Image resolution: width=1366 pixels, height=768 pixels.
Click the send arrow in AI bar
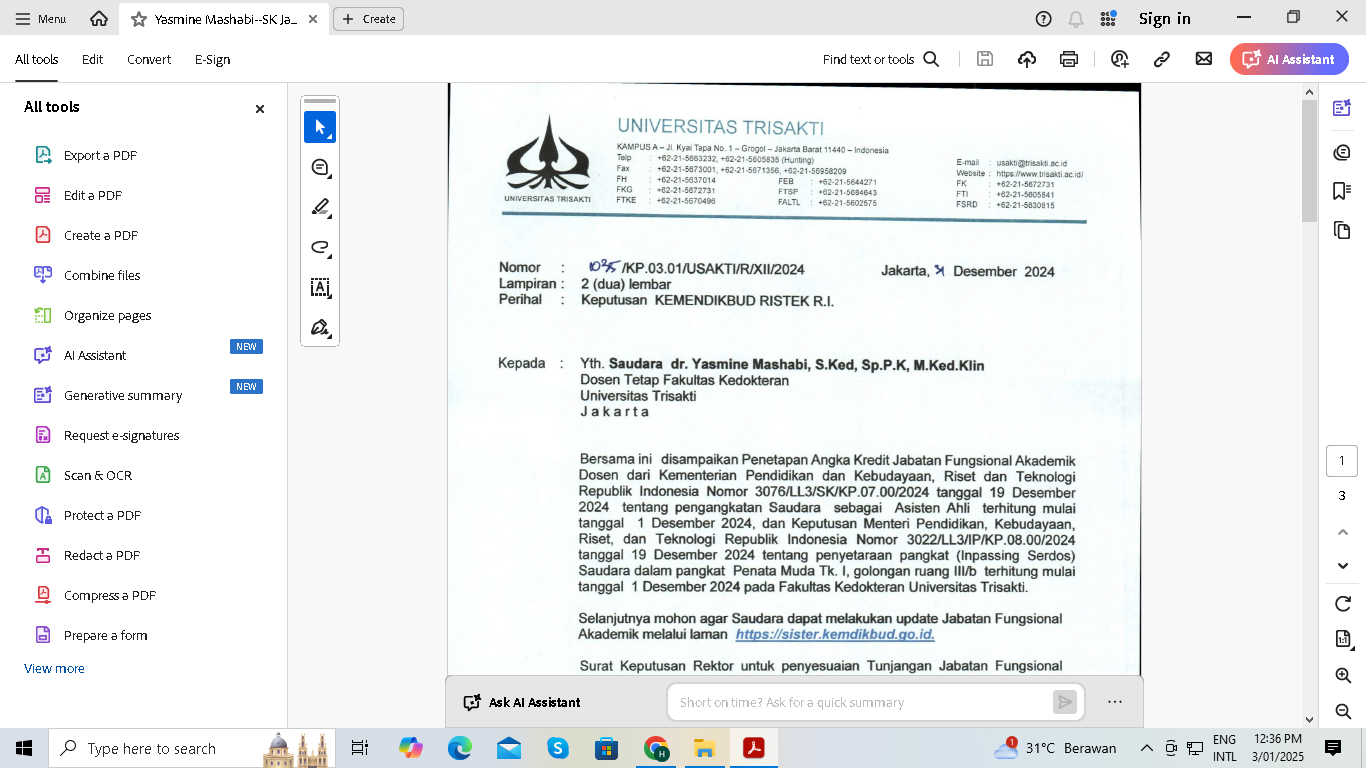click(1065, 702)
